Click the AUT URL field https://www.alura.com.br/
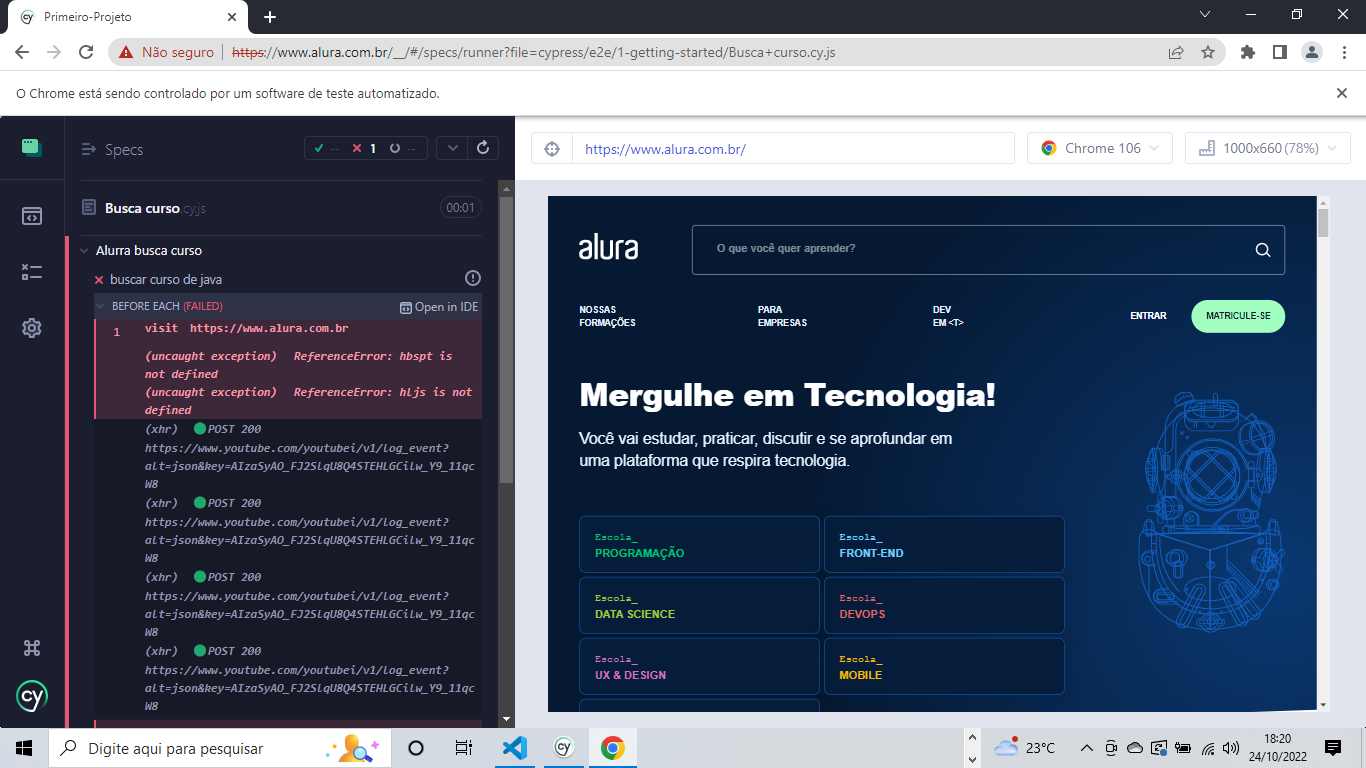1366x768 pixels. (793, 148)
